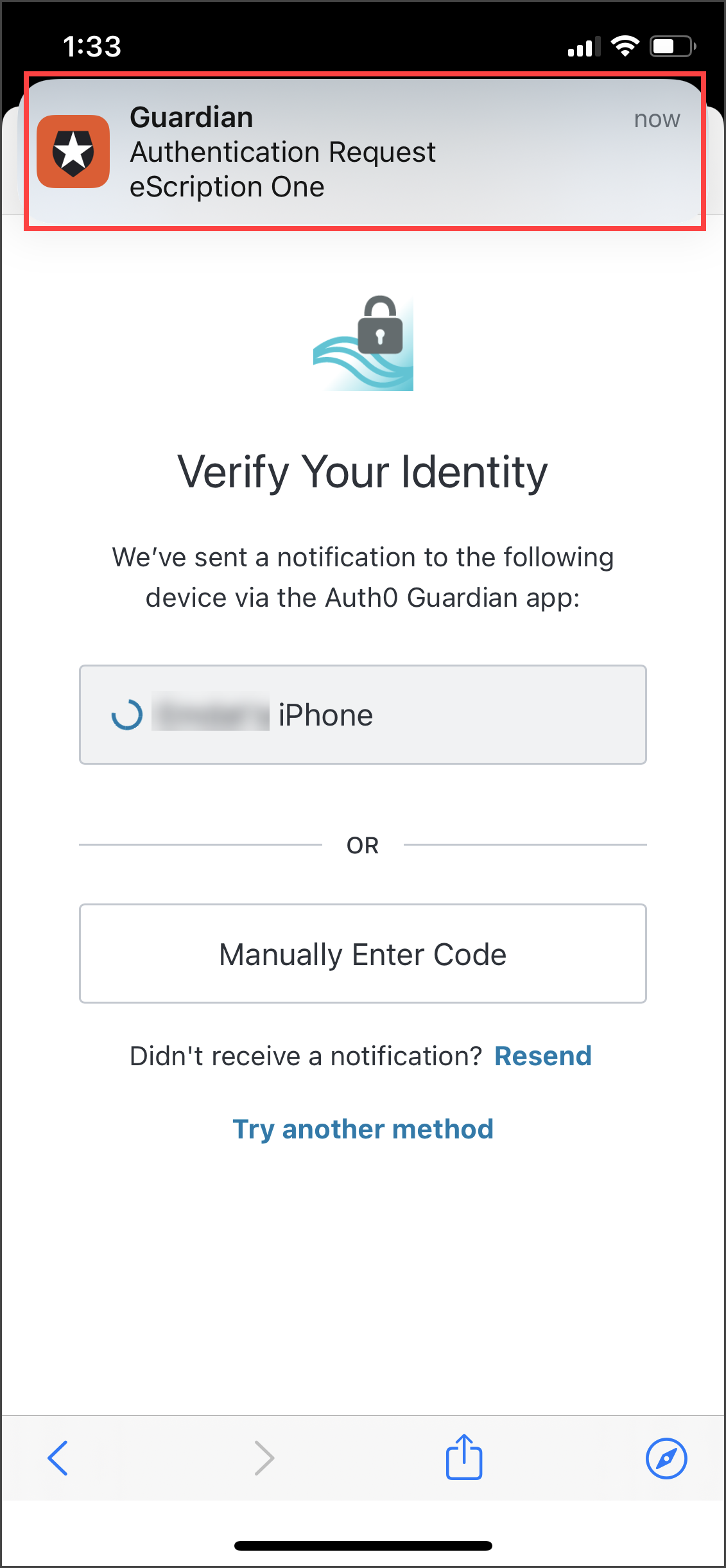Viewport: 726px width, 1568px height.
Task: Open in Safari compass icon
Action: 666,1458
